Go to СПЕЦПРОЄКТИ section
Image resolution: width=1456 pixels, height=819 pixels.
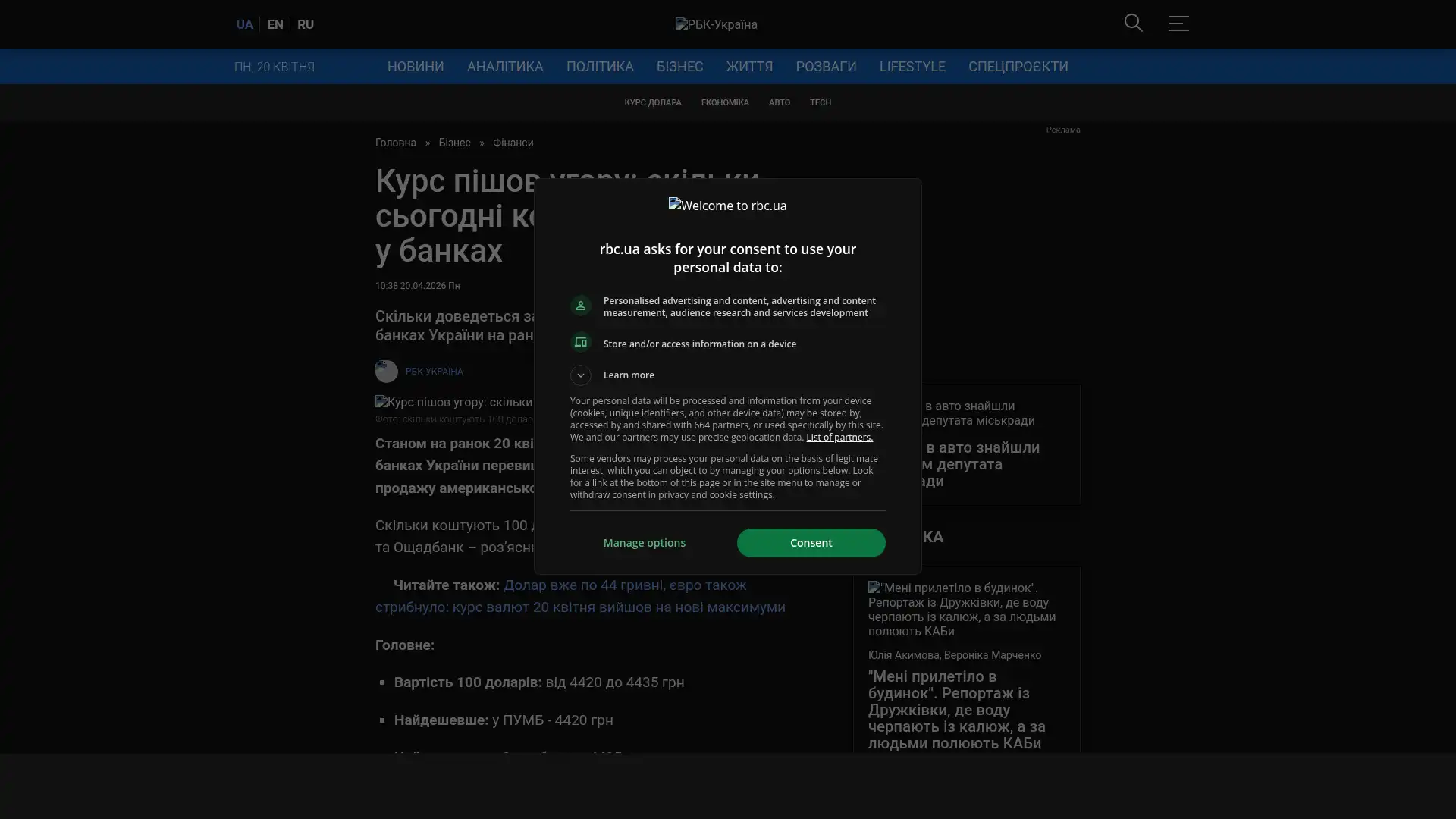1018,67
